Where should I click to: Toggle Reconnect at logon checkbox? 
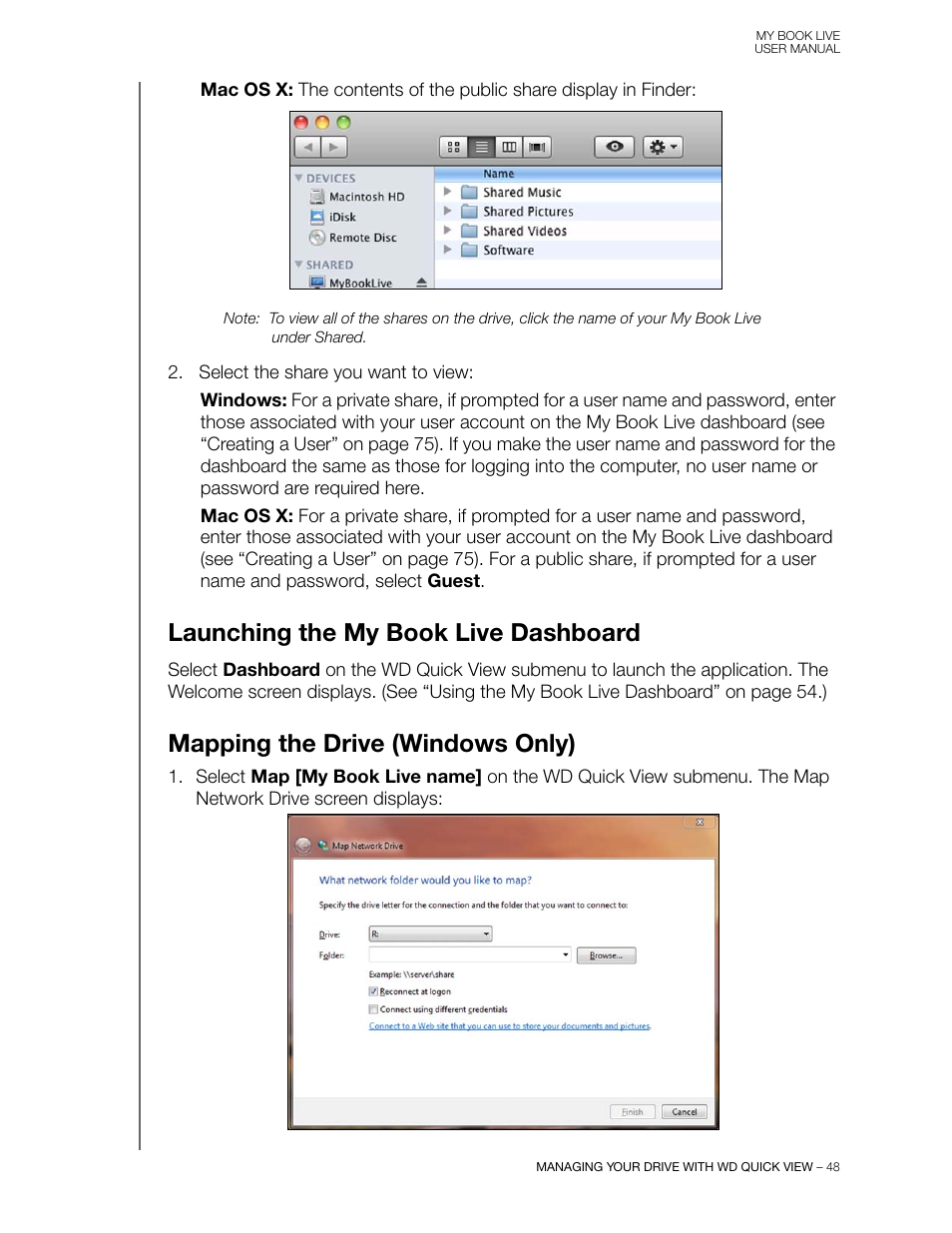coord(373,991)
